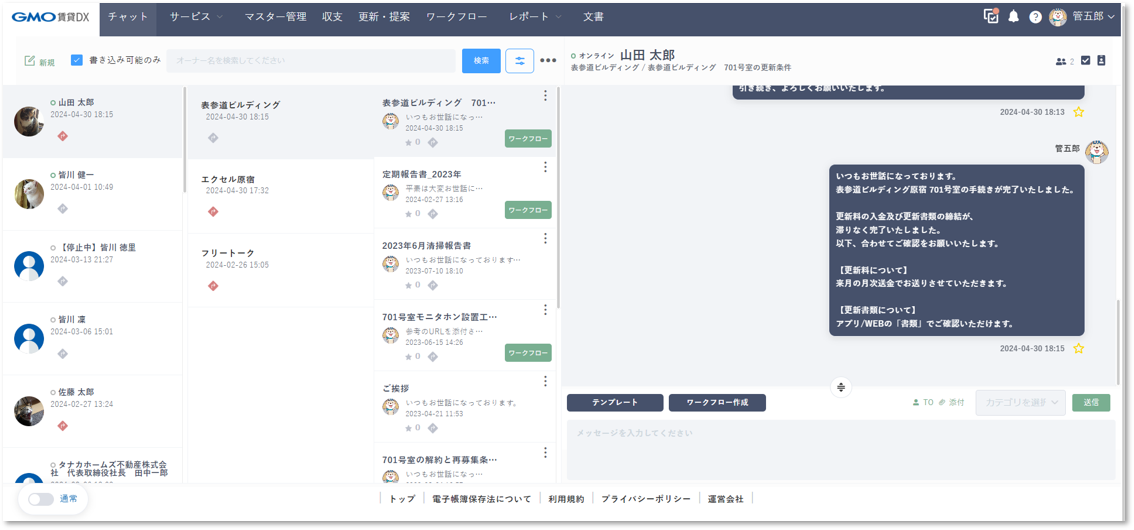
Task: Open the 運営会社 footer link
Action: pyautogui.click(x=725, y=499)
